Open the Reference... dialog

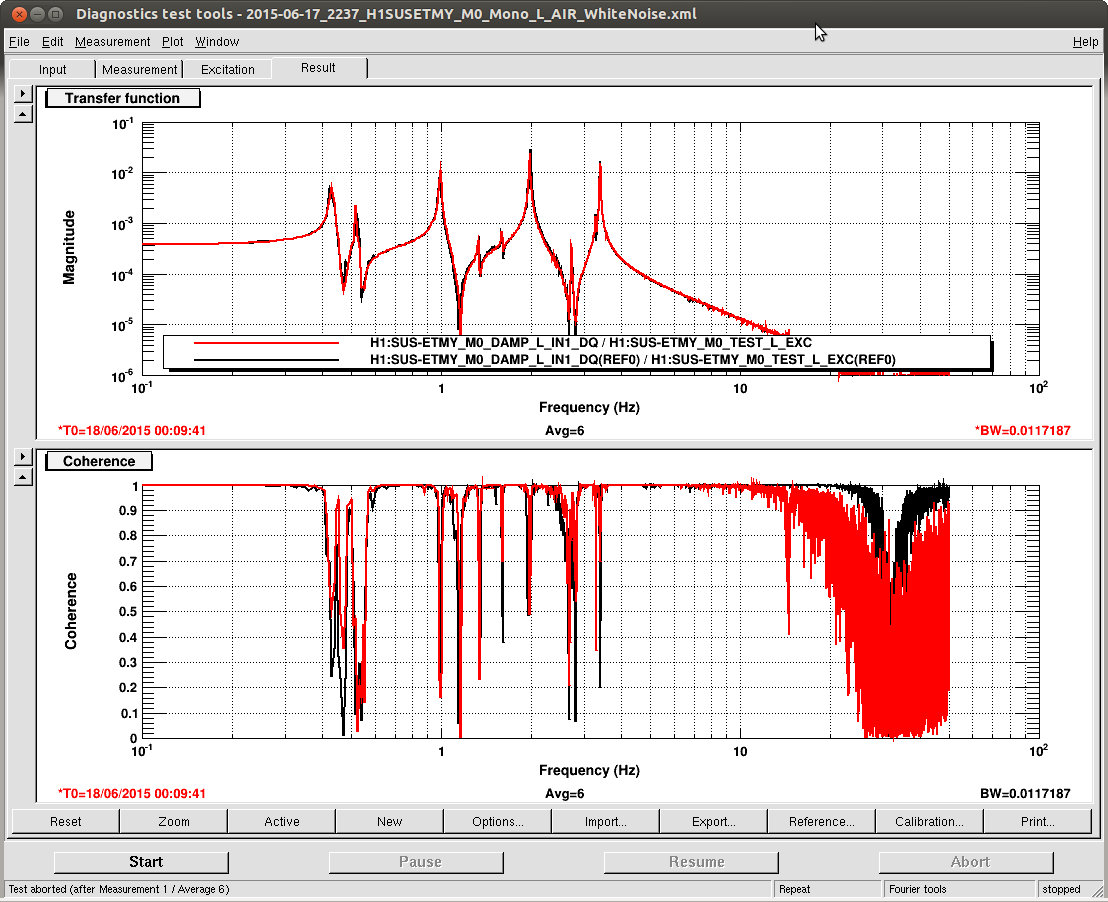pos(822,821)
